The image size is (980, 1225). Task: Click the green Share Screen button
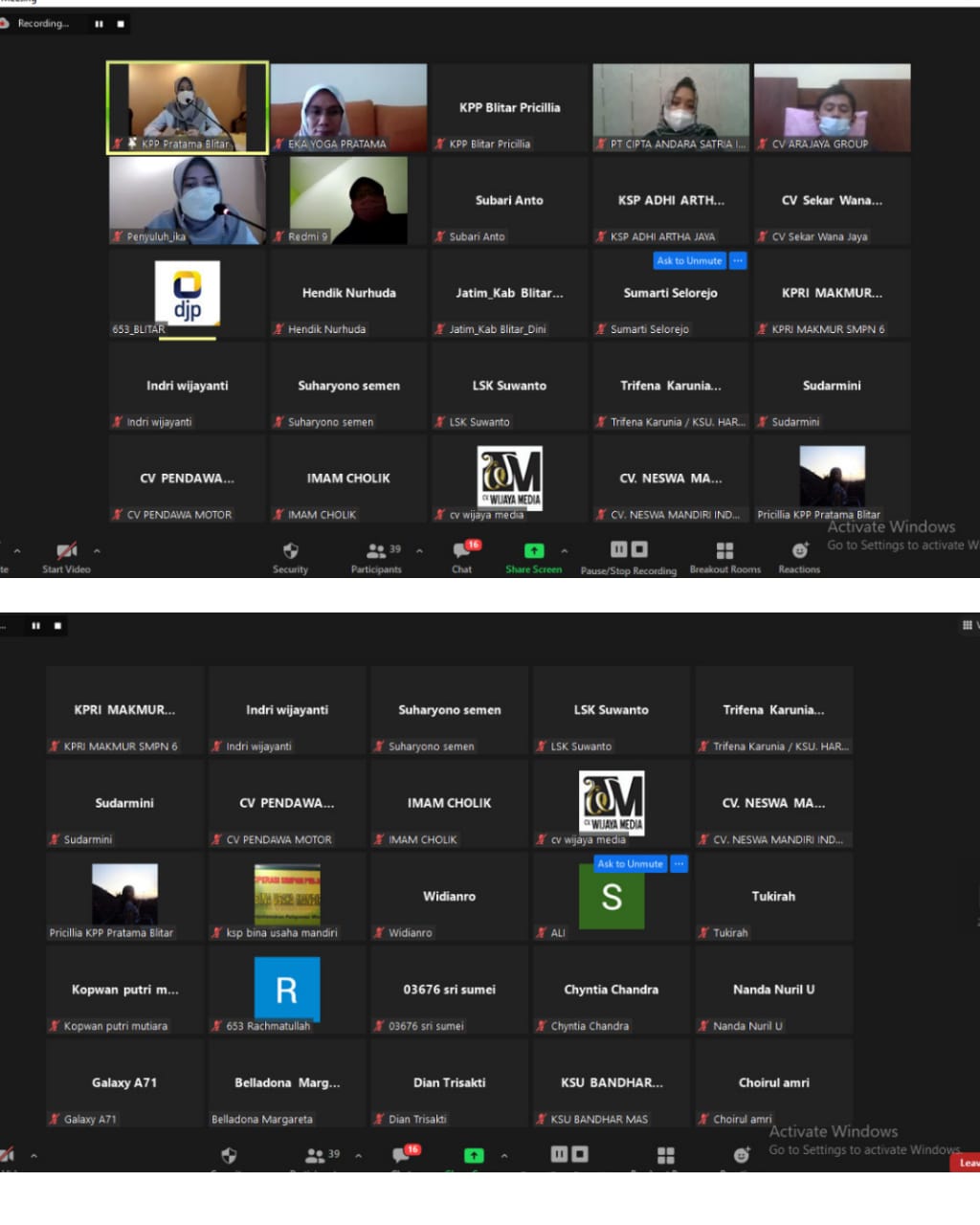(533, 556)
